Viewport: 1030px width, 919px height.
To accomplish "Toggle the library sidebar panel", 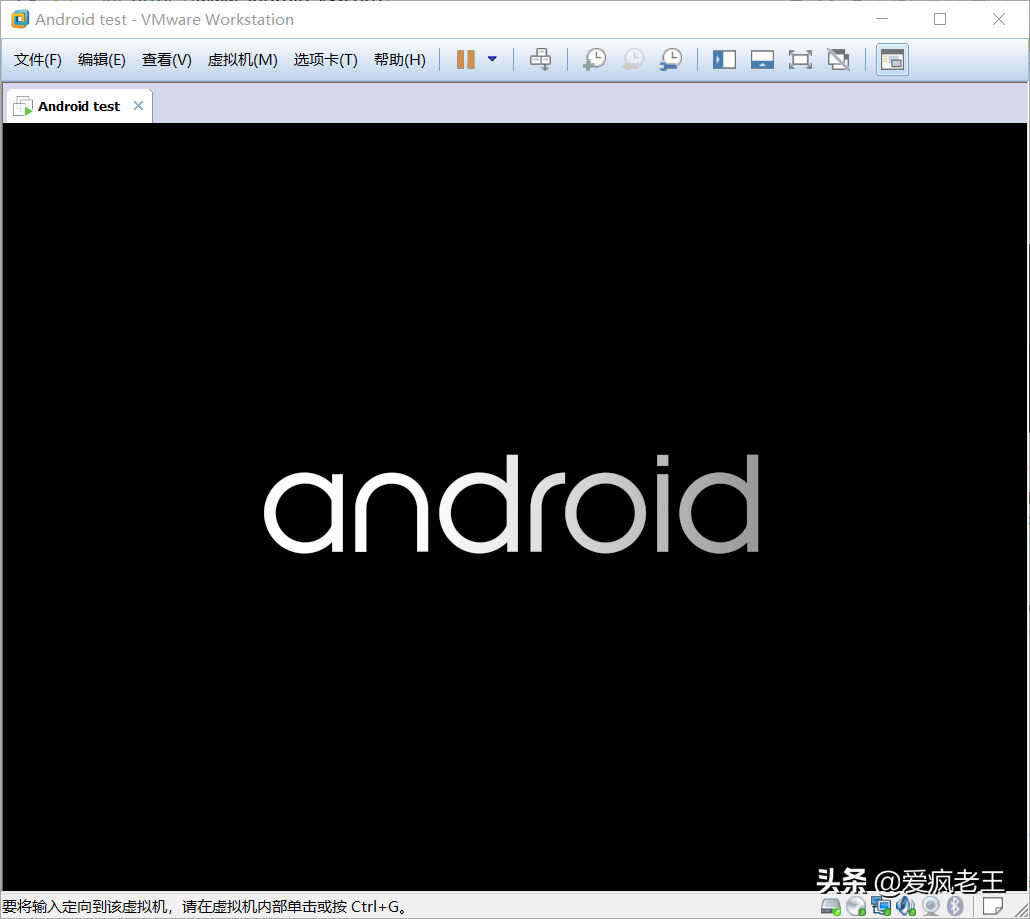I will tap(725, 60).
